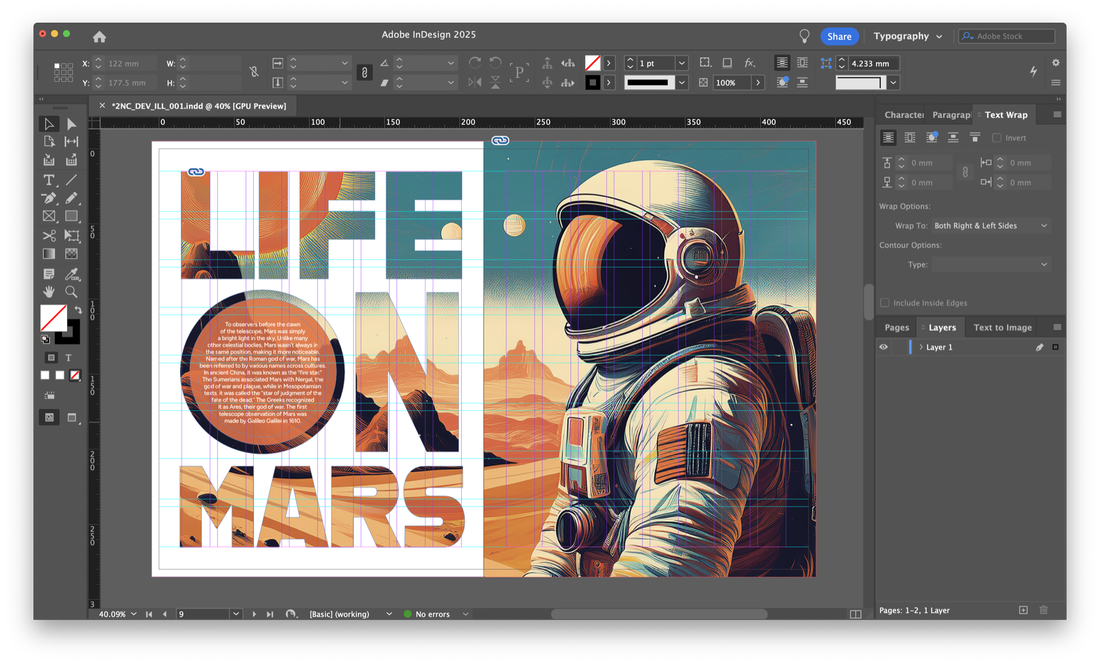
Task: Switch to the Paragraph panel tab
Action: click(x=951, y=115)
